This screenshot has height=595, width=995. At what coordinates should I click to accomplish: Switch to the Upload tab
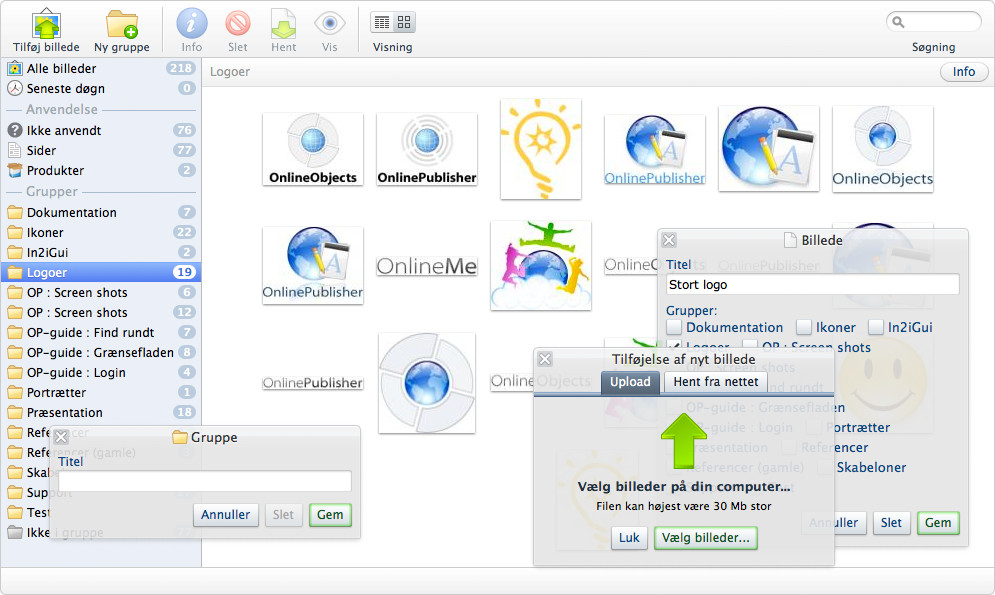630,382
